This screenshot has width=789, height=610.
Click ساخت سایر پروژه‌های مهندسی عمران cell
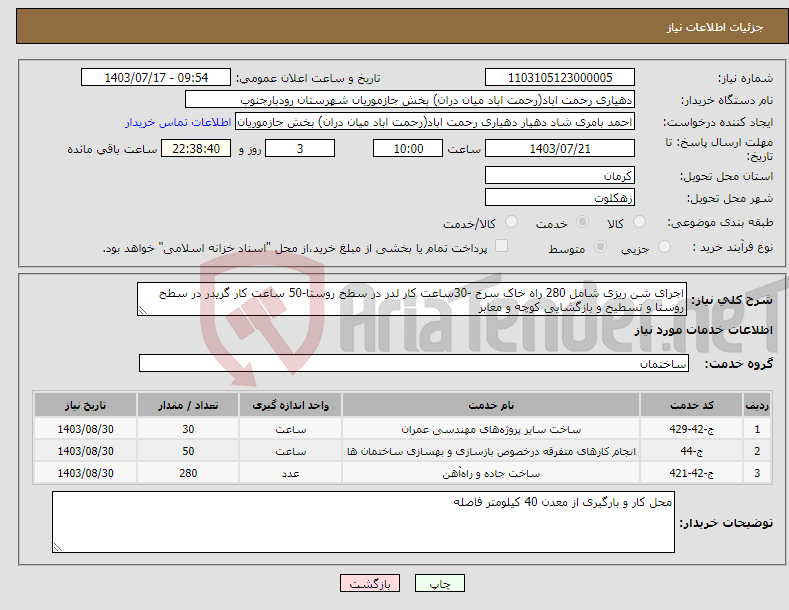[491, 429]
